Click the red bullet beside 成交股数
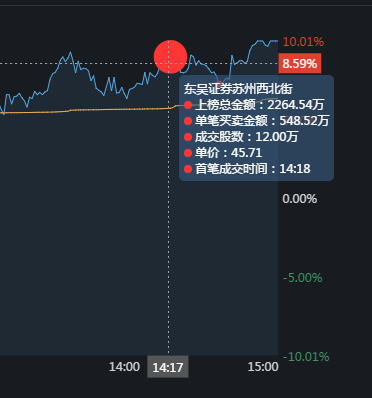372x398 pixels. tap(188, 137)
